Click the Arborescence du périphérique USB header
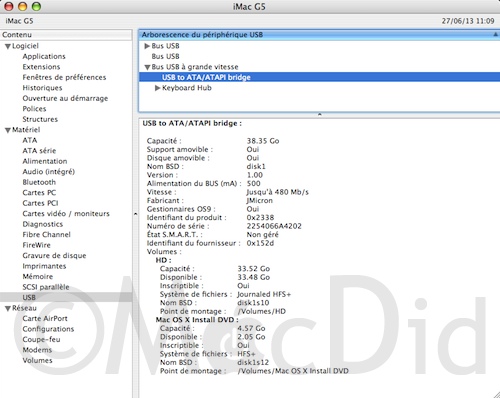Screen dimensions: 500x398 (319, 35)
